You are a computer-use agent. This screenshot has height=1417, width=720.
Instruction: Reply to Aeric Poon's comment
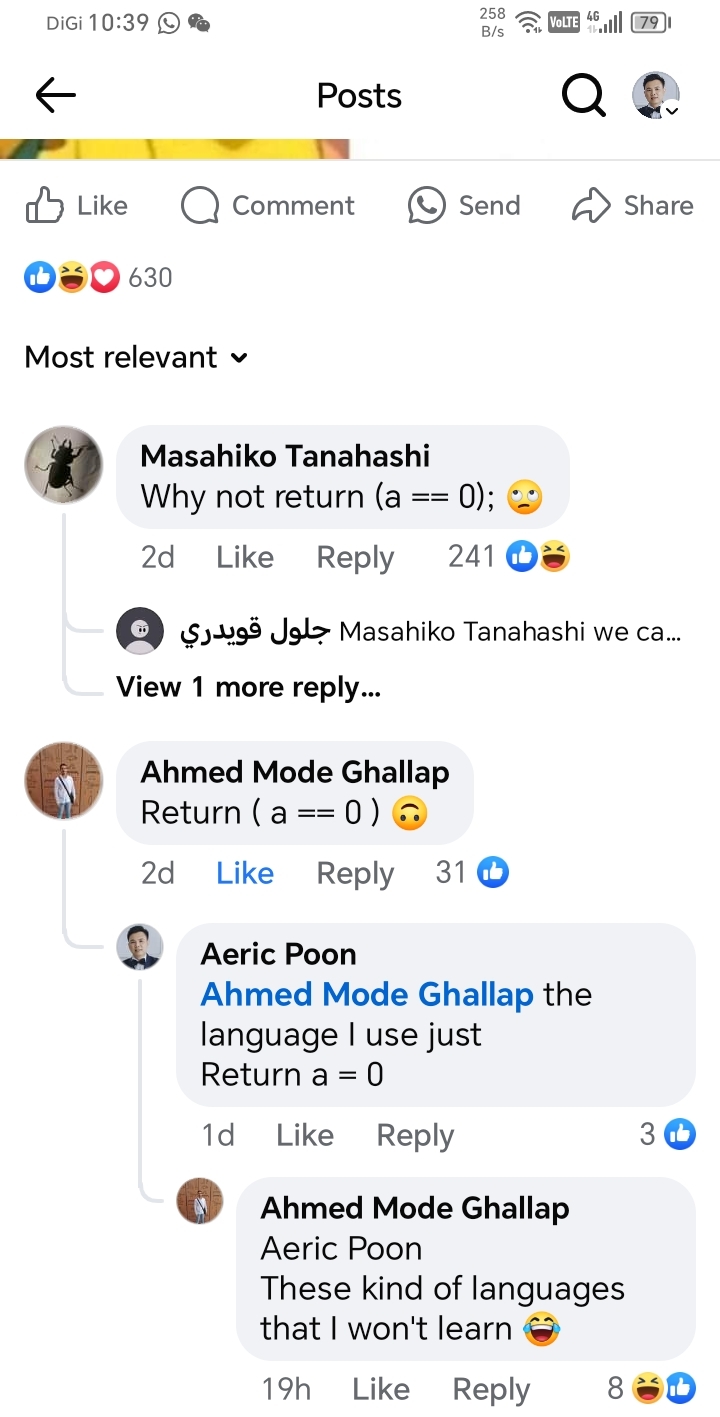[415, 1134]
